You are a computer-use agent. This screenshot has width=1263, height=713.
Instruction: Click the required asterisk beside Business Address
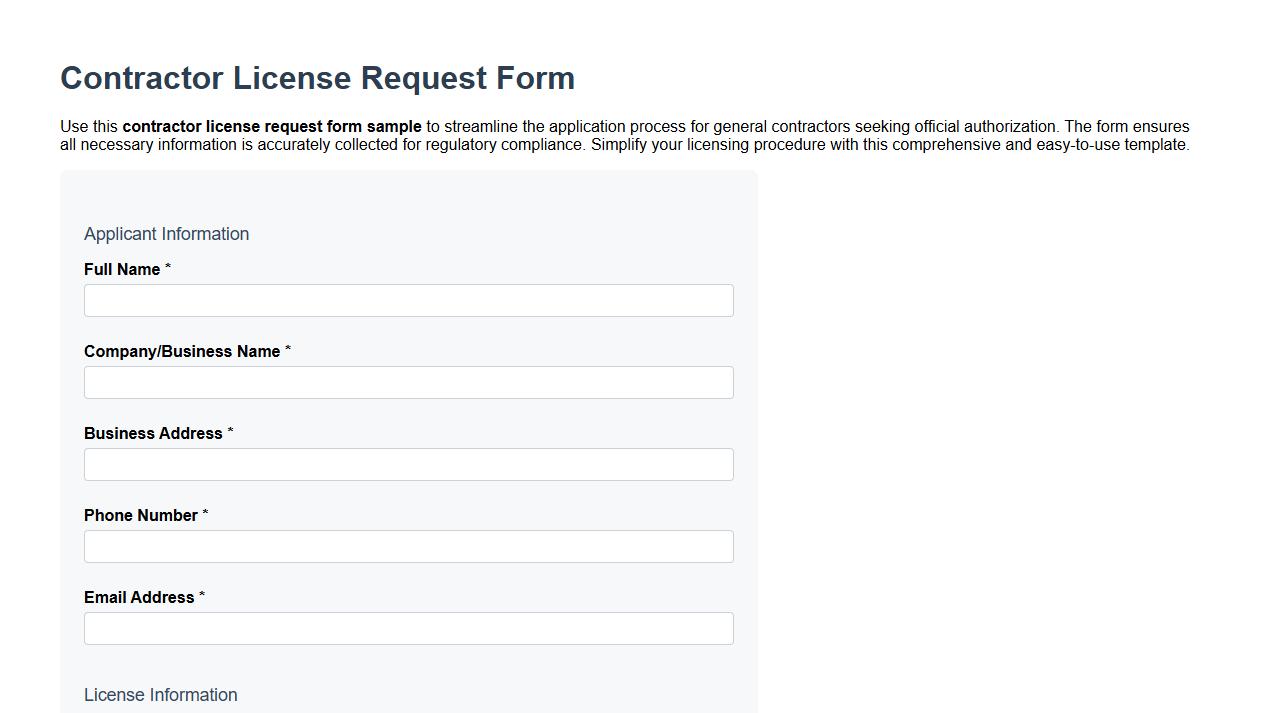tap(230, 430)
